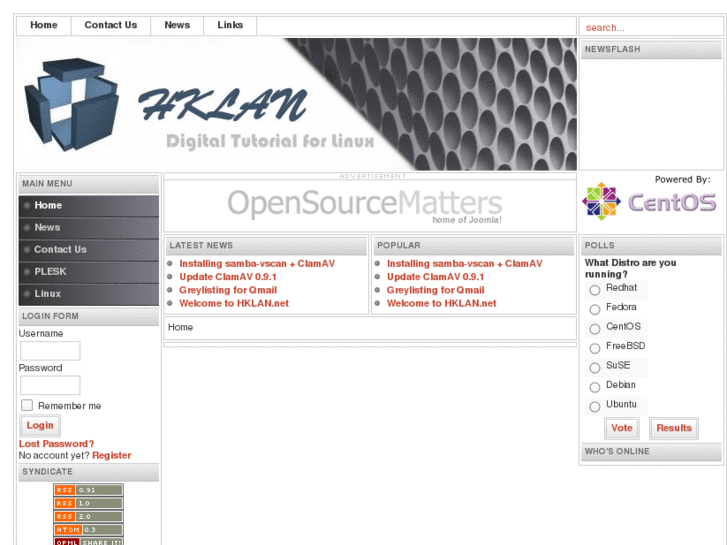Screen dimensions: 727x545
Task: Select the Debian poll option
Action: [x=595, y=387]
